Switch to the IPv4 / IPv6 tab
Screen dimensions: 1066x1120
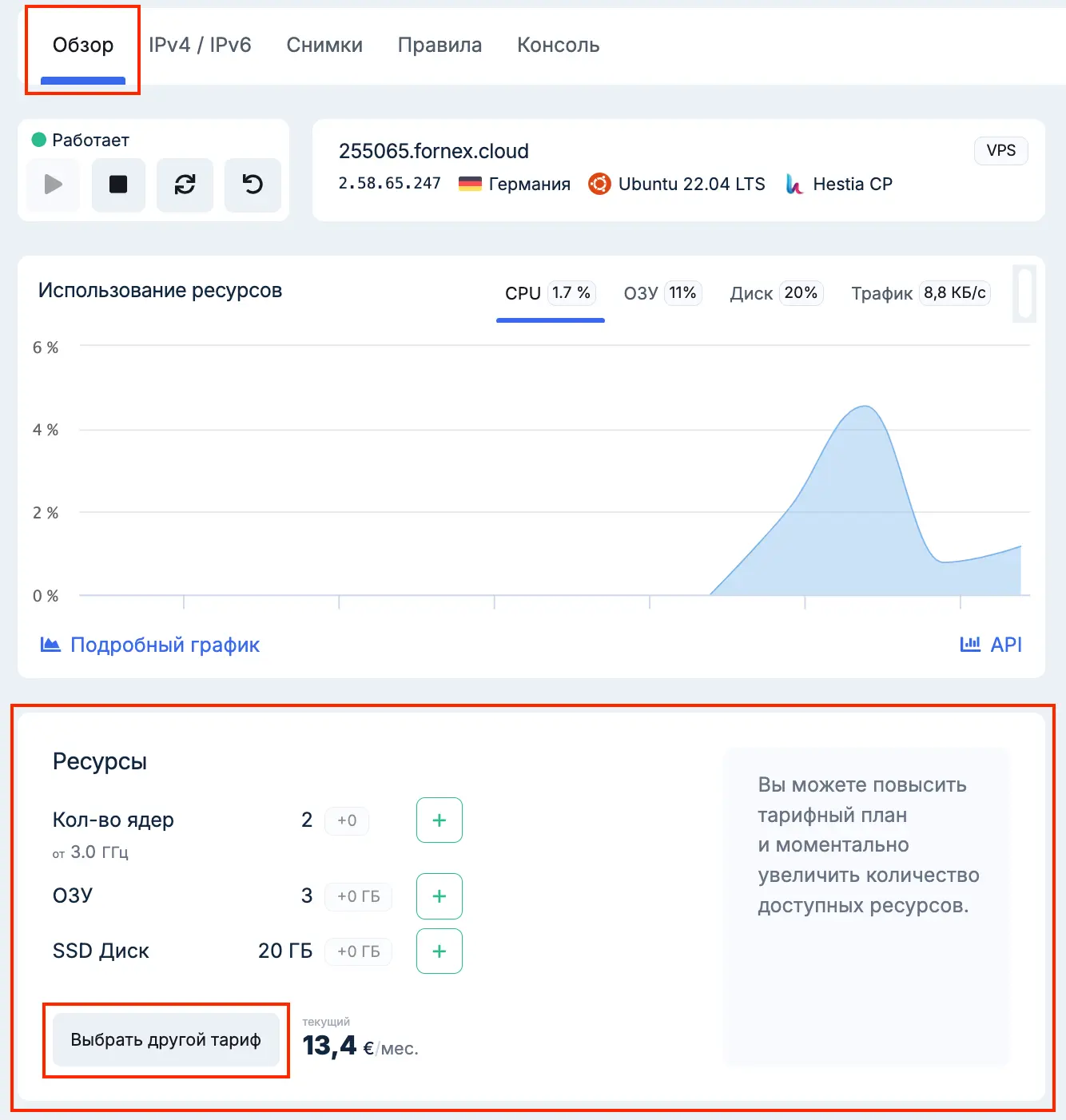click(200, 45)
